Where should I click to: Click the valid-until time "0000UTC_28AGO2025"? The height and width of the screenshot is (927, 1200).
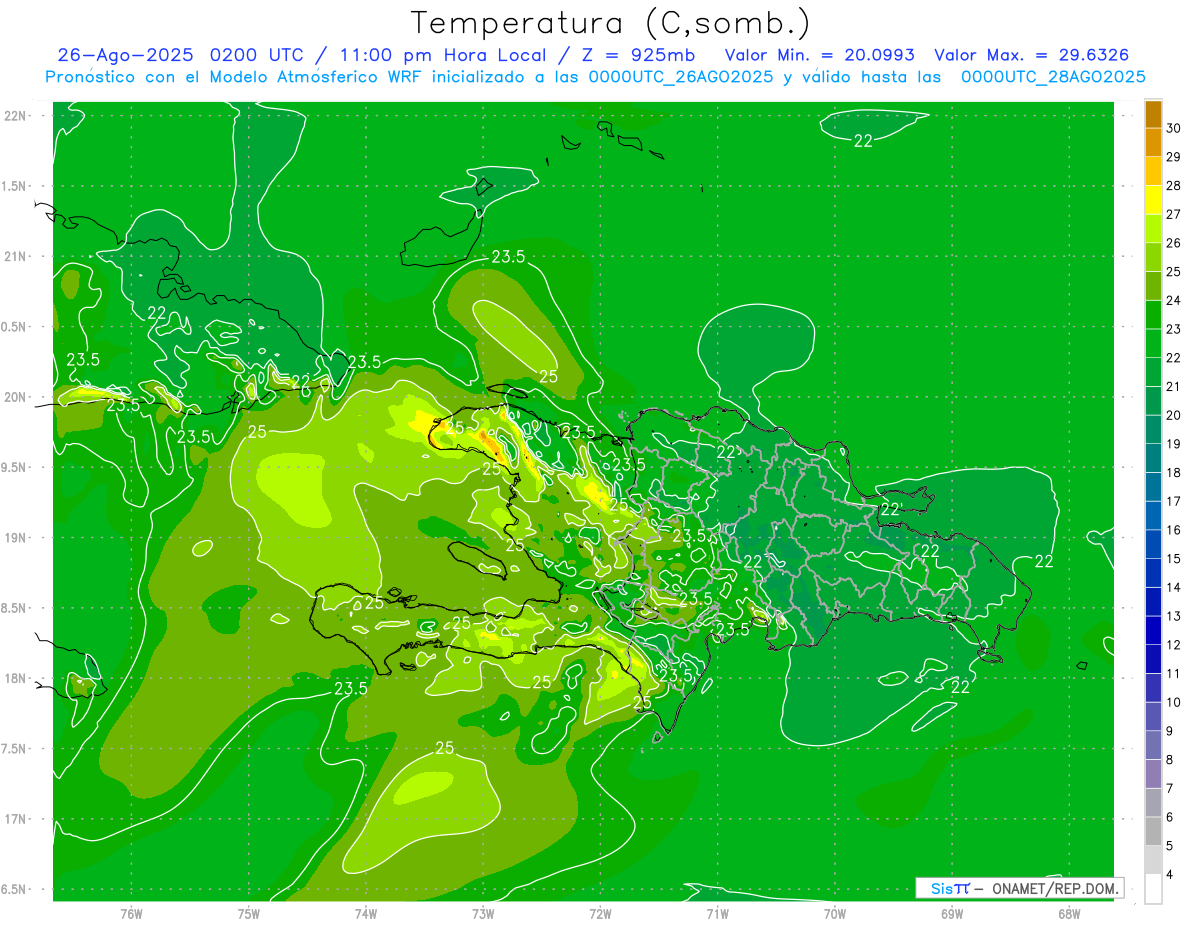1053,77
